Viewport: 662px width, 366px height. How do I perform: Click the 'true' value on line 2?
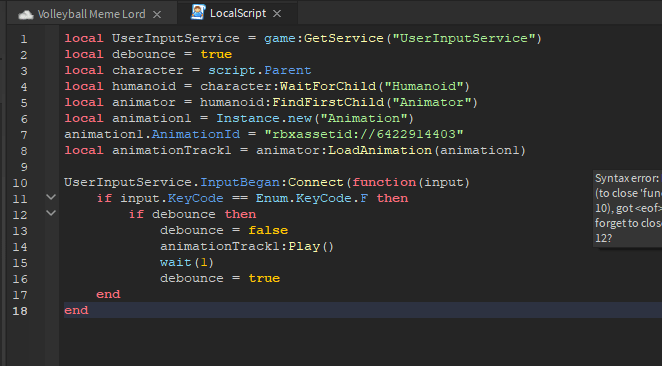(216, 54)
